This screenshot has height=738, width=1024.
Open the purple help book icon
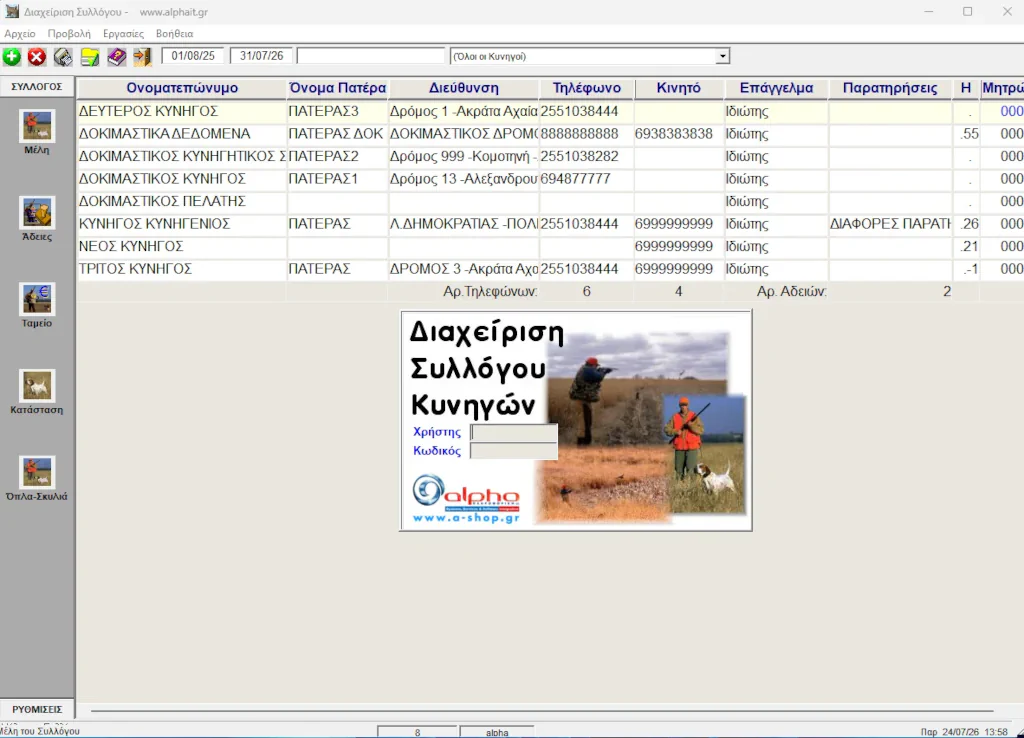click(116, 57)
